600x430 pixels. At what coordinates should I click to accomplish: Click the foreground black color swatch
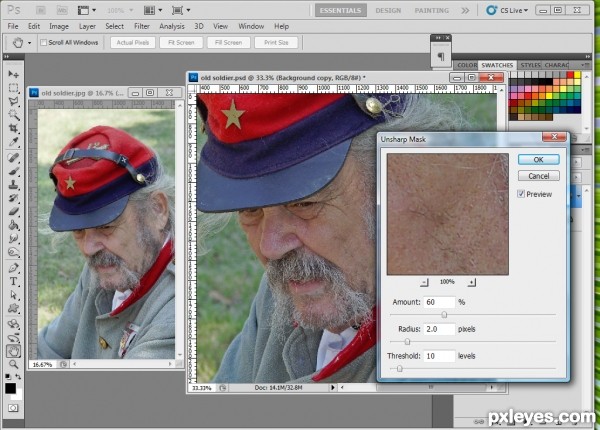(10, 388)
